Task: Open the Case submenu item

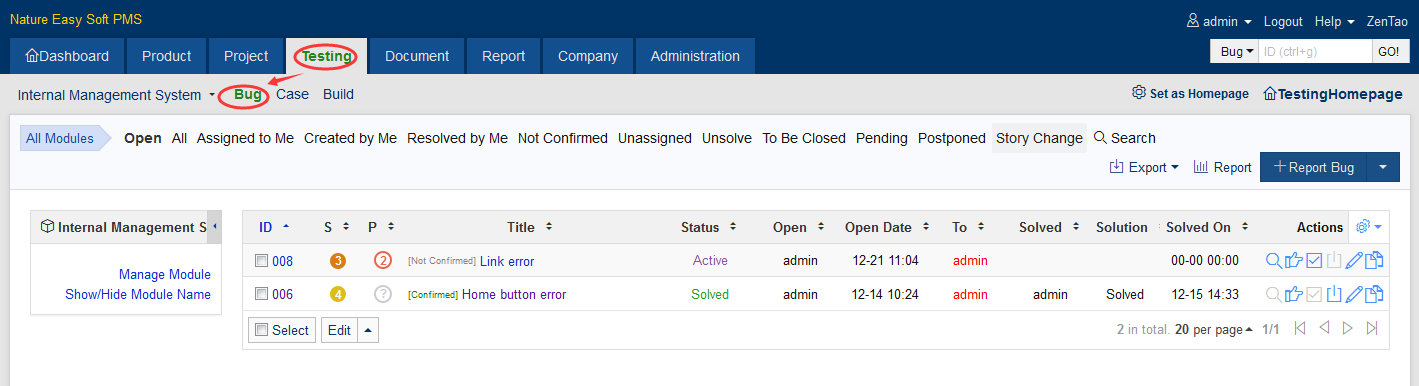Action: (293, 95)
